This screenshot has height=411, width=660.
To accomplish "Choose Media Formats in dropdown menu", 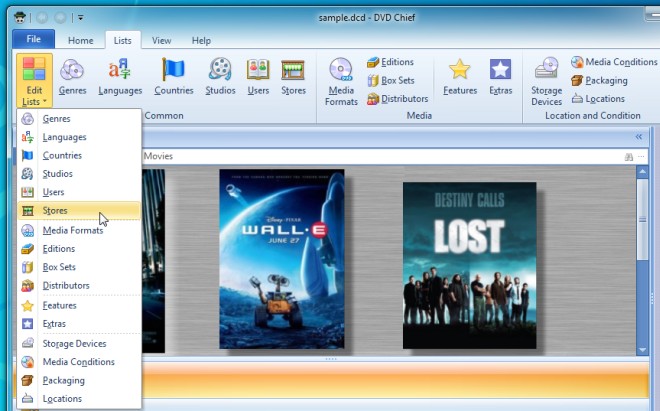I will coord(79,230).
